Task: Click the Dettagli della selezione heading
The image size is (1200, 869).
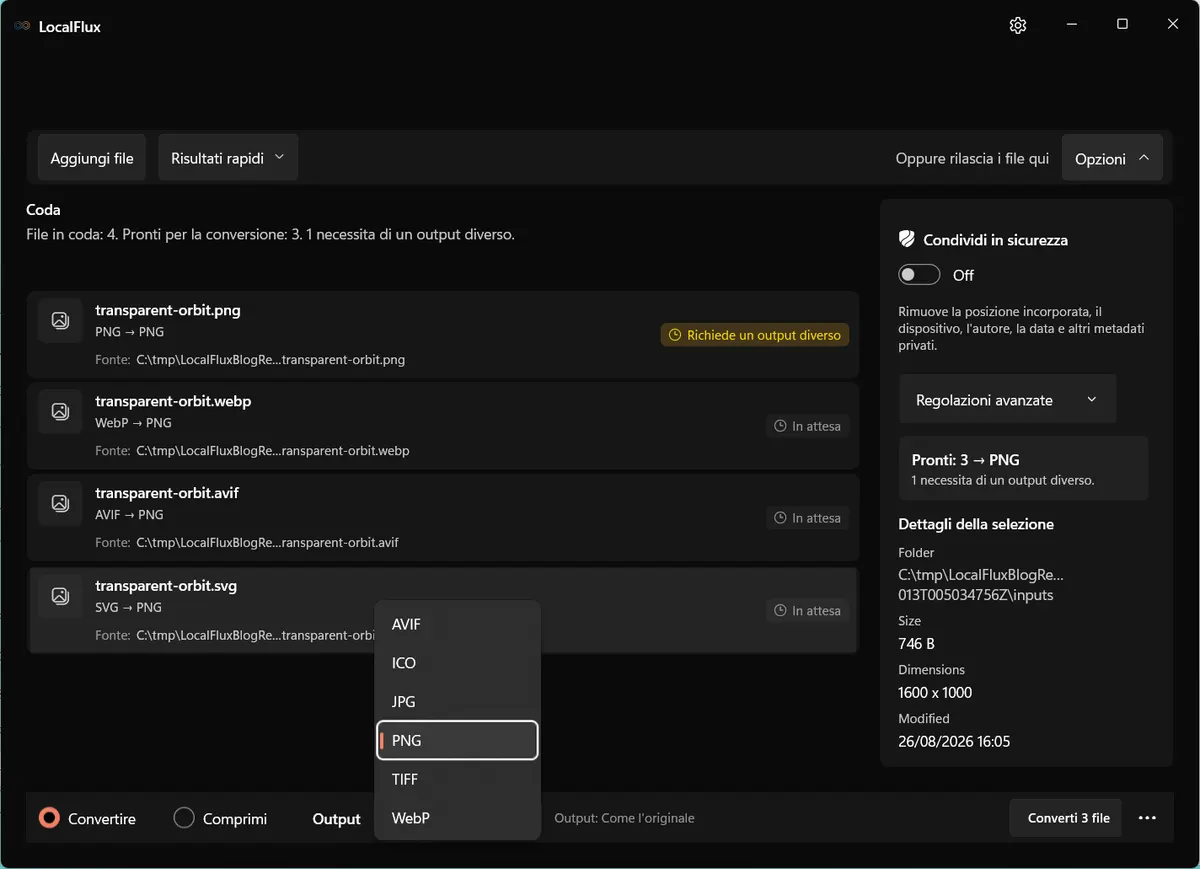Action: click(x=976, y=524)
